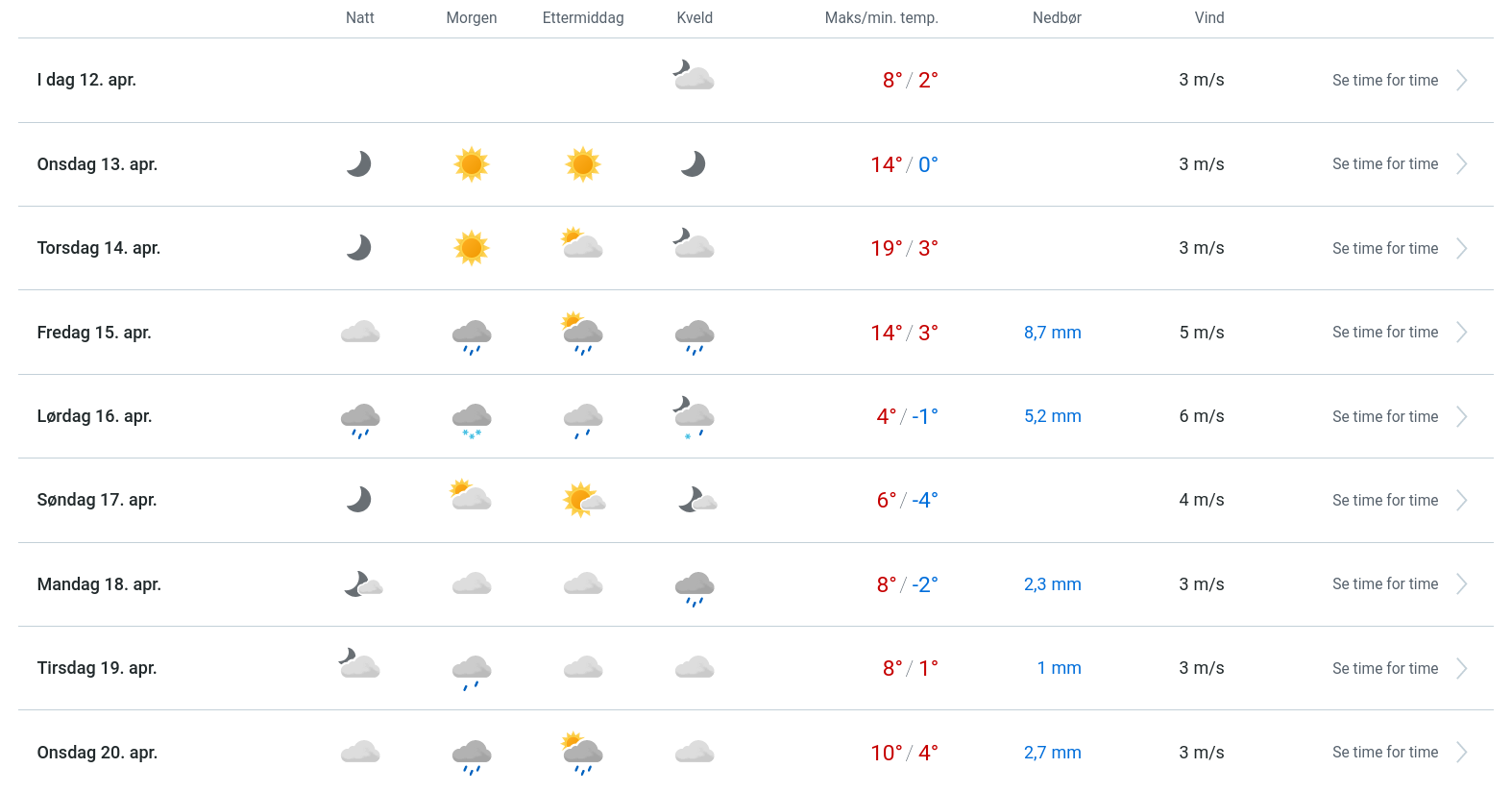Click the sun icon for Wednesday 13 April morning

click(x=472, y=164)
